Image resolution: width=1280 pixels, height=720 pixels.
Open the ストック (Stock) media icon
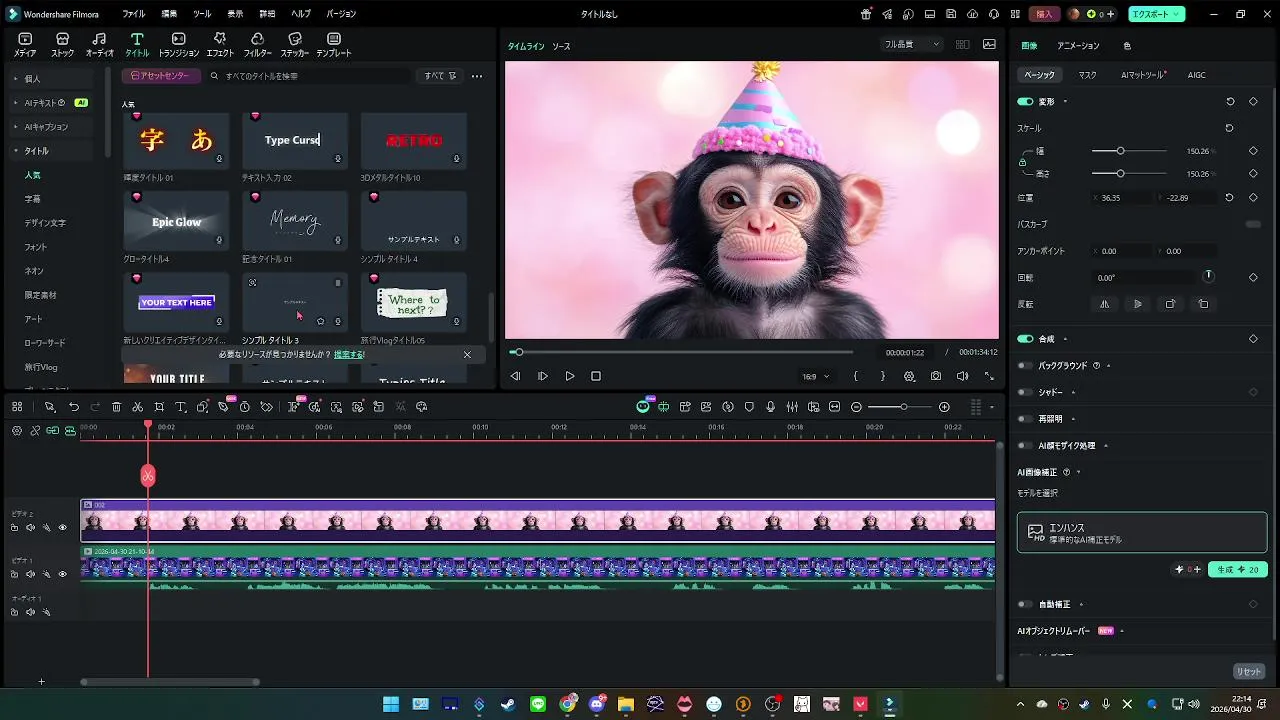tap(62, 44)
